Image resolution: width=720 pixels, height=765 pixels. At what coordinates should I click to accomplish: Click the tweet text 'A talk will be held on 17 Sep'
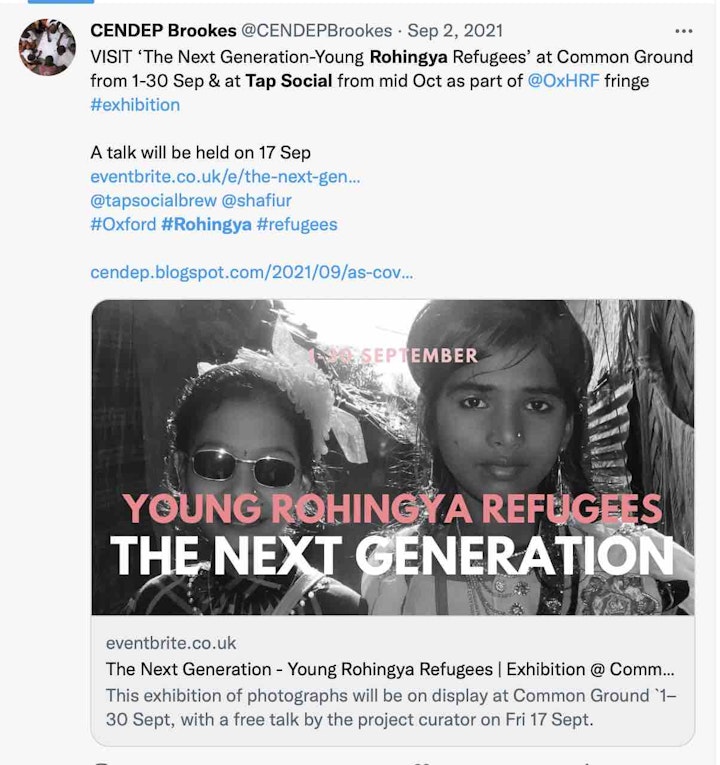coord(200,153)
